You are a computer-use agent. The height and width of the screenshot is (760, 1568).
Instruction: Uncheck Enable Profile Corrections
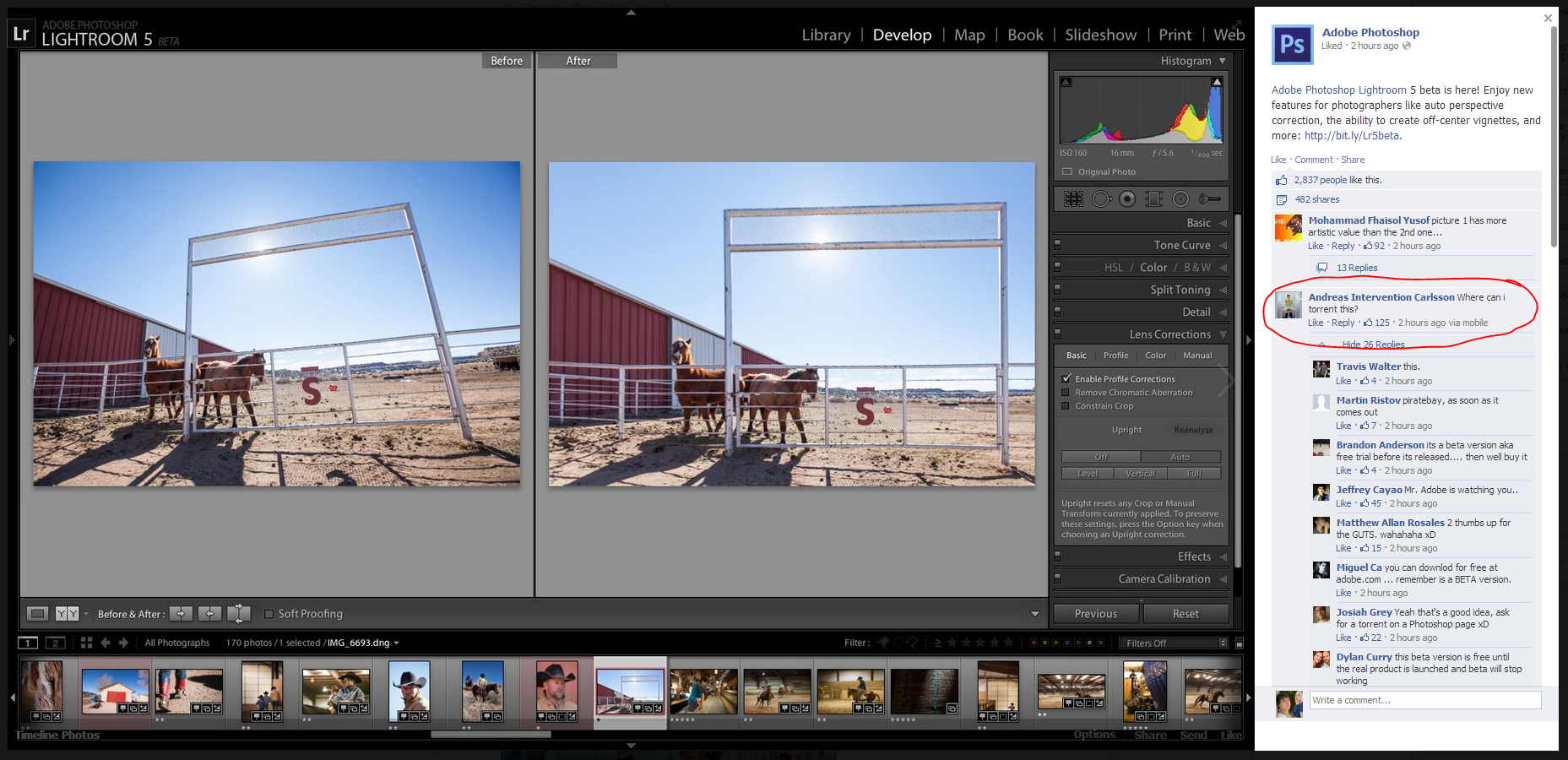tap(1066, 379)
